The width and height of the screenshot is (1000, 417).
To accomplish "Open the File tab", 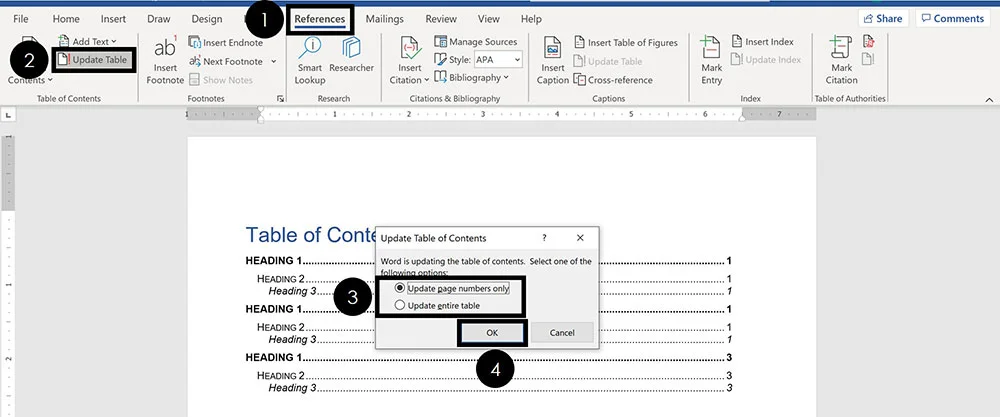I will pos(20,19).
